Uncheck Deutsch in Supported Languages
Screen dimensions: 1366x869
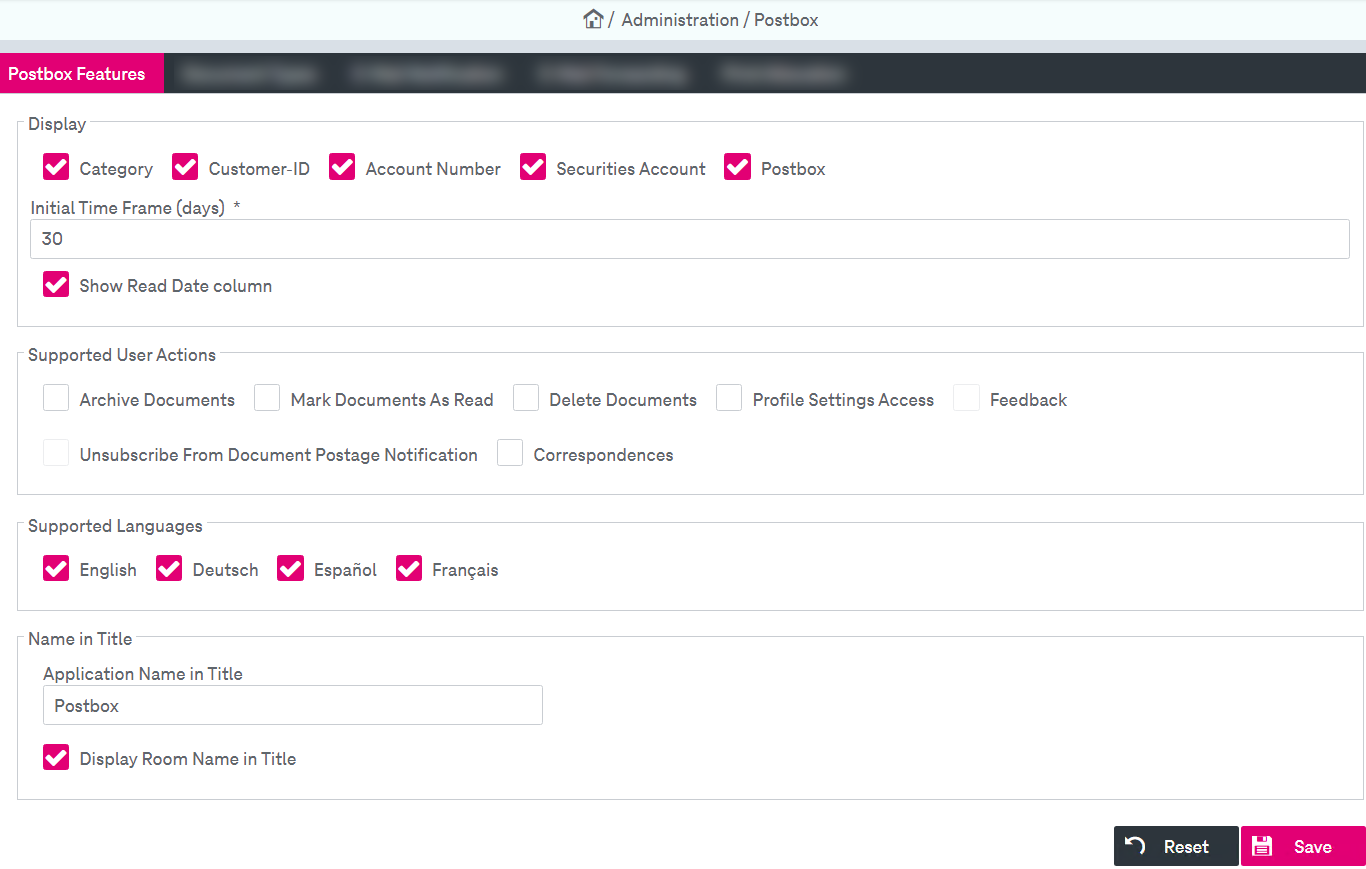pyautogui.click(x=169, y=569)
